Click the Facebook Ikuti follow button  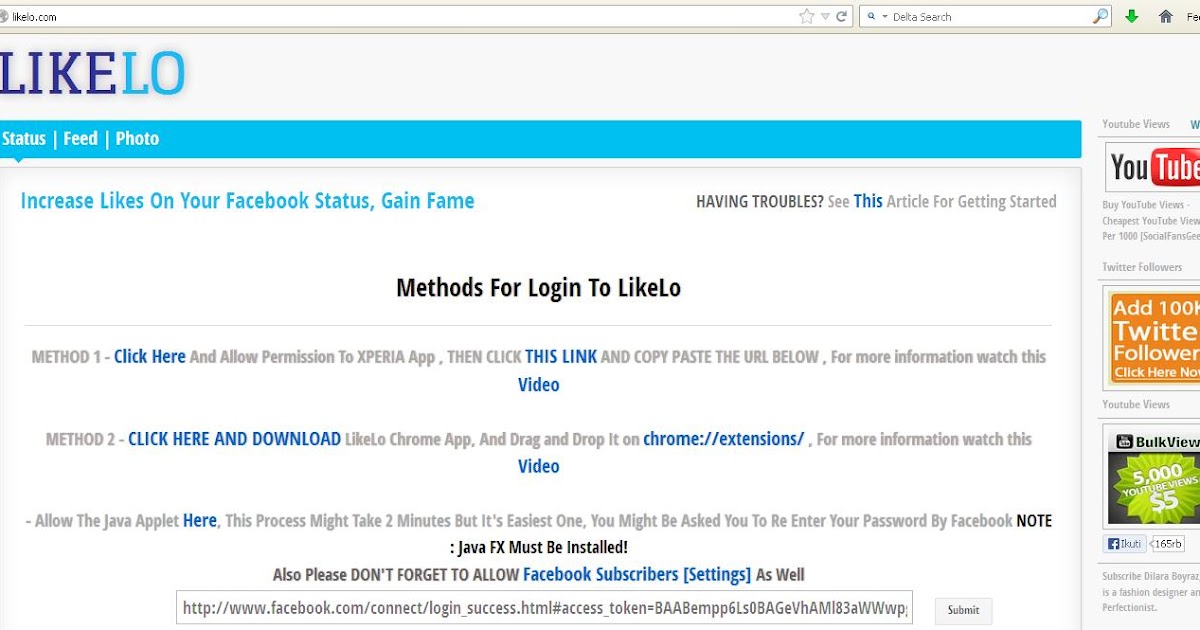click(1125, 544)
